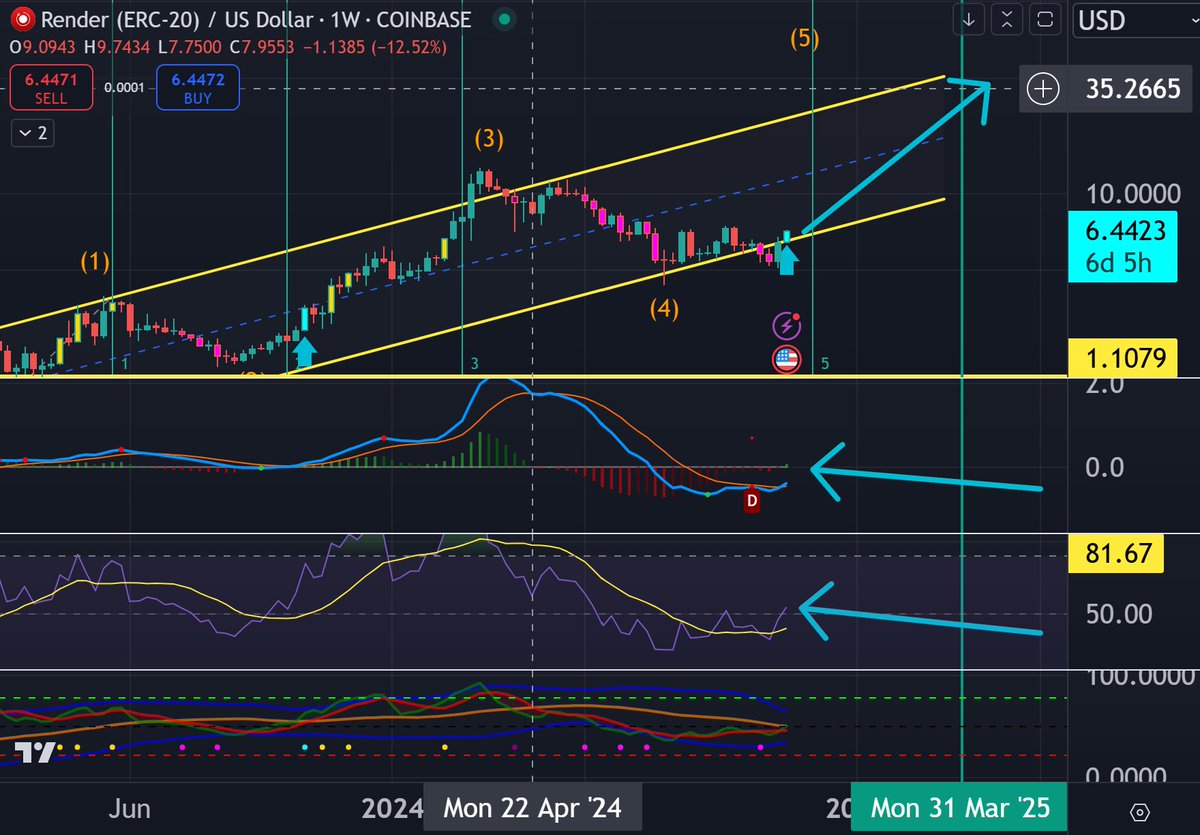Click the 0.0001 spread value
1200x835 pixels.
(x=125, y=88)
